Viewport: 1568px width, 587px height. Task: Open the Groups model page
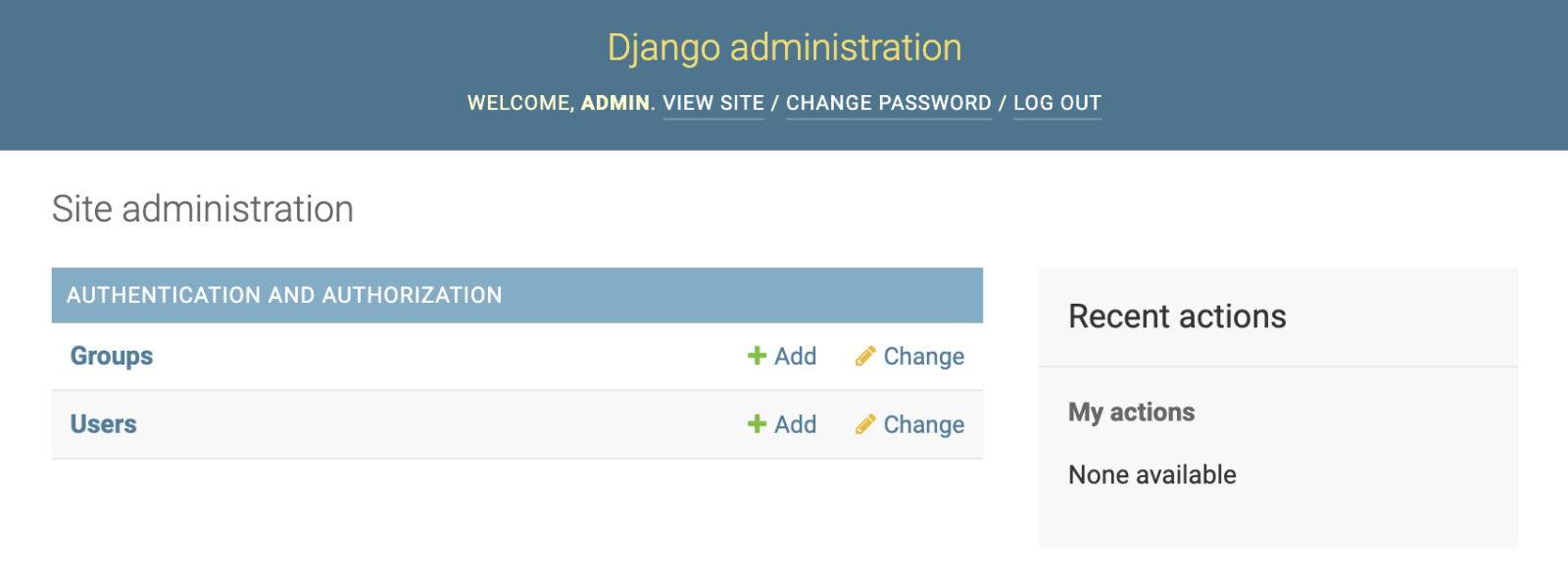pos(110,356)
